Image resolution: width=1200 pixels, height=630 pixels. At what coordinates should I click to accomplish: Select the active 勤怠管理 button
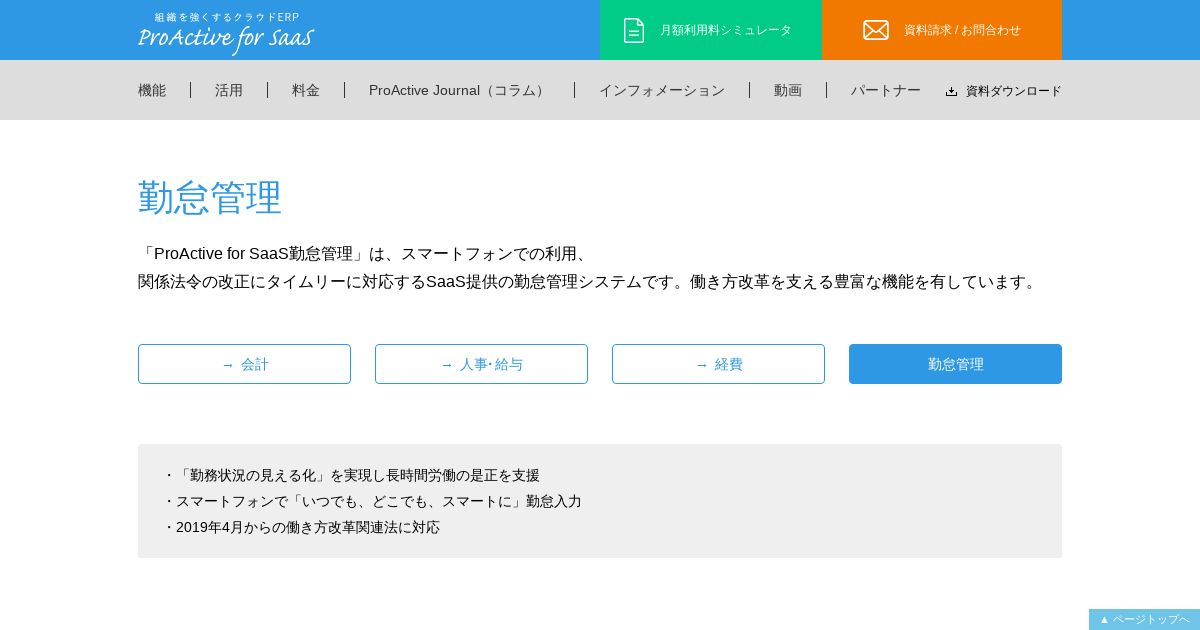955,364
